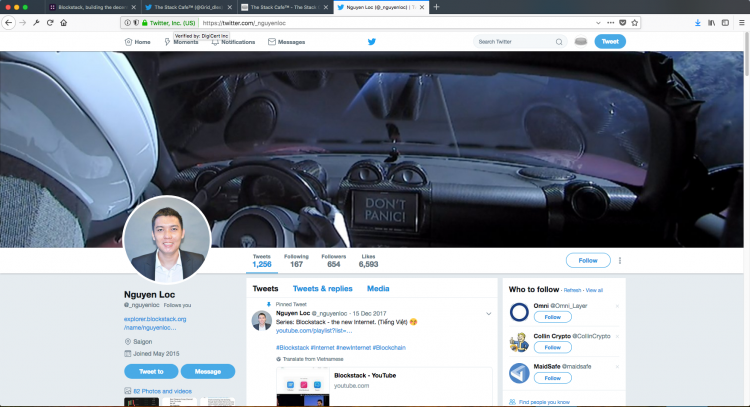Viewport: 750px width, 407px height.
Task: Open the new tab plus button
Action: point(436,7)
